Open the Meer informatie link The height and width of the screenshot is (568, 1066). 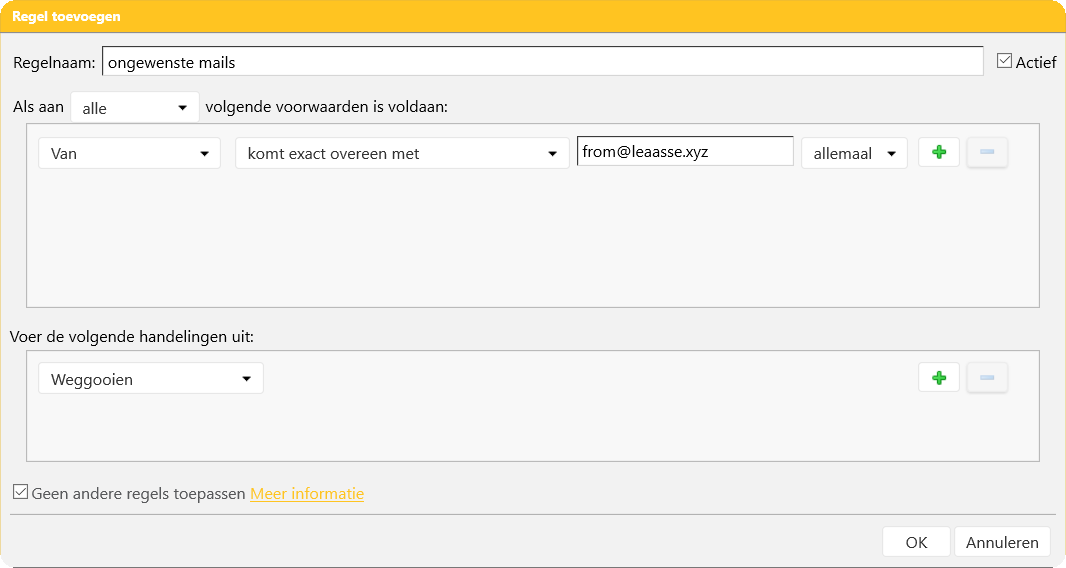pos(307,494)
